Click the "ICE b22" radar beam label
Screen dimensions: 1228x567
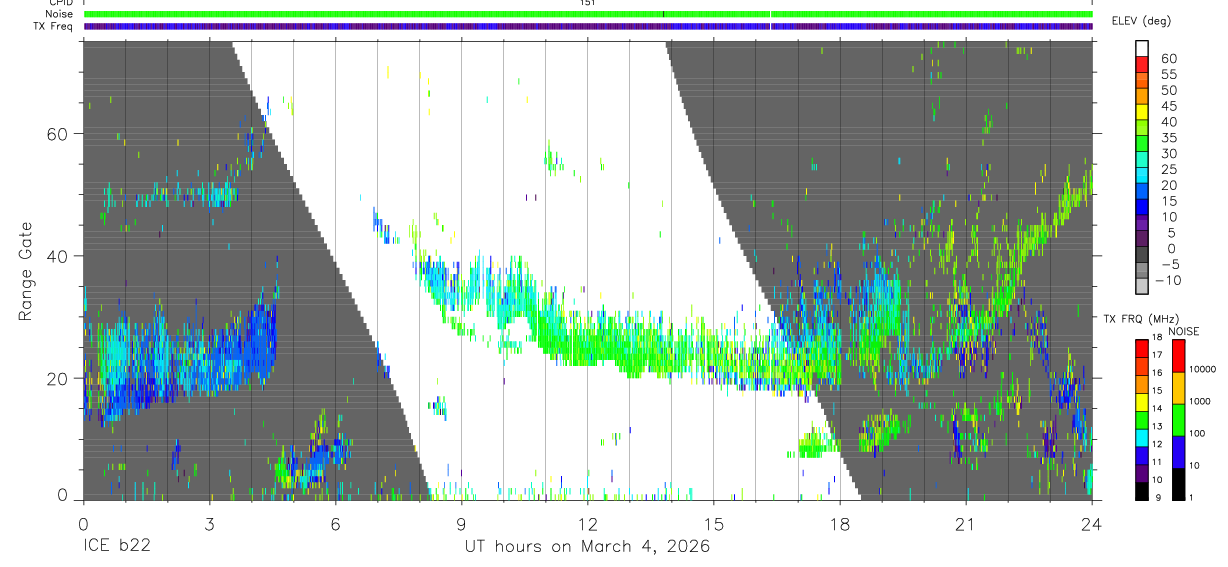pos(119,547)
